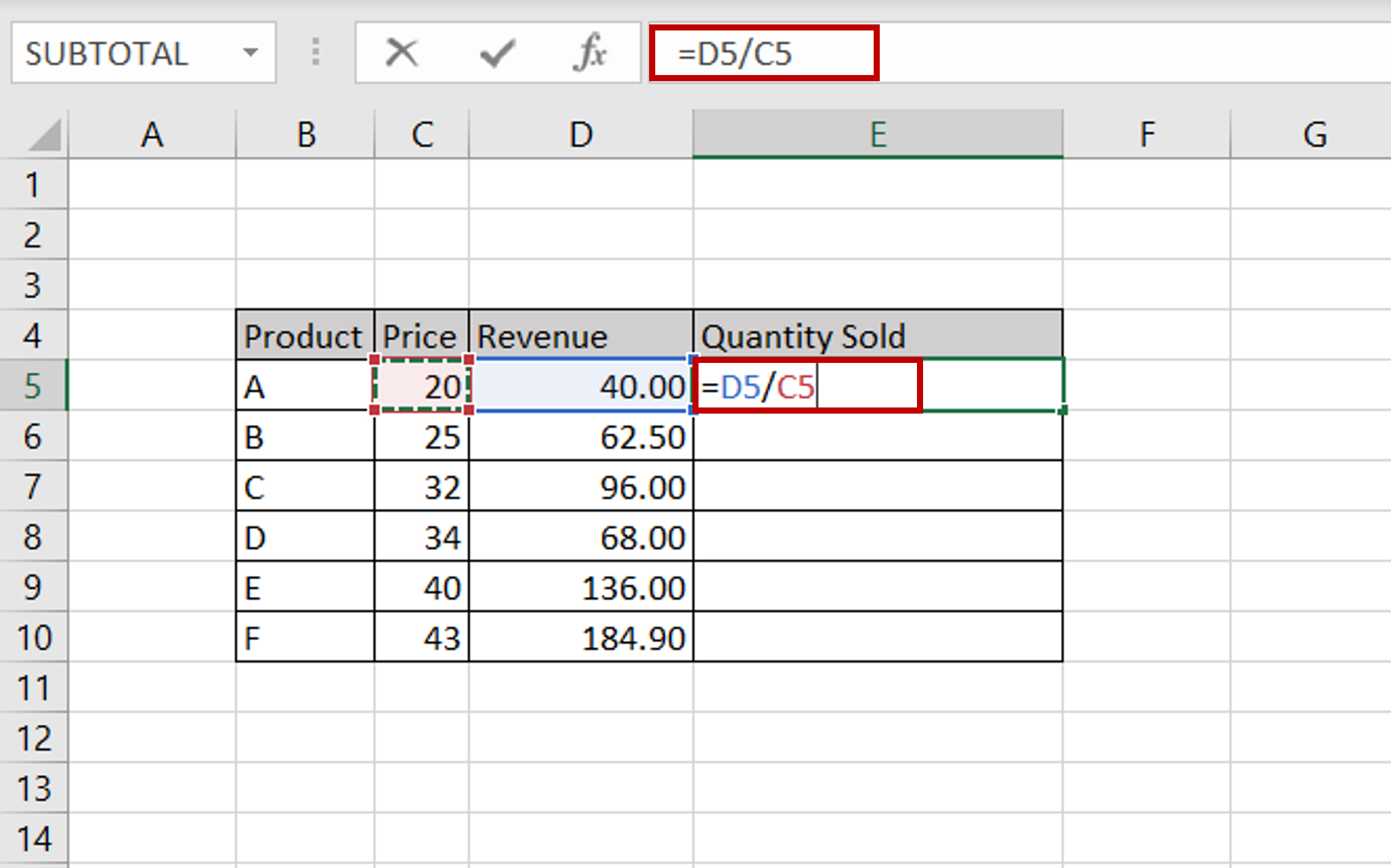Viewport: 1391px width, 868px height.
Task: Click product cell F in row 10
Action: (x=305, y=637)
